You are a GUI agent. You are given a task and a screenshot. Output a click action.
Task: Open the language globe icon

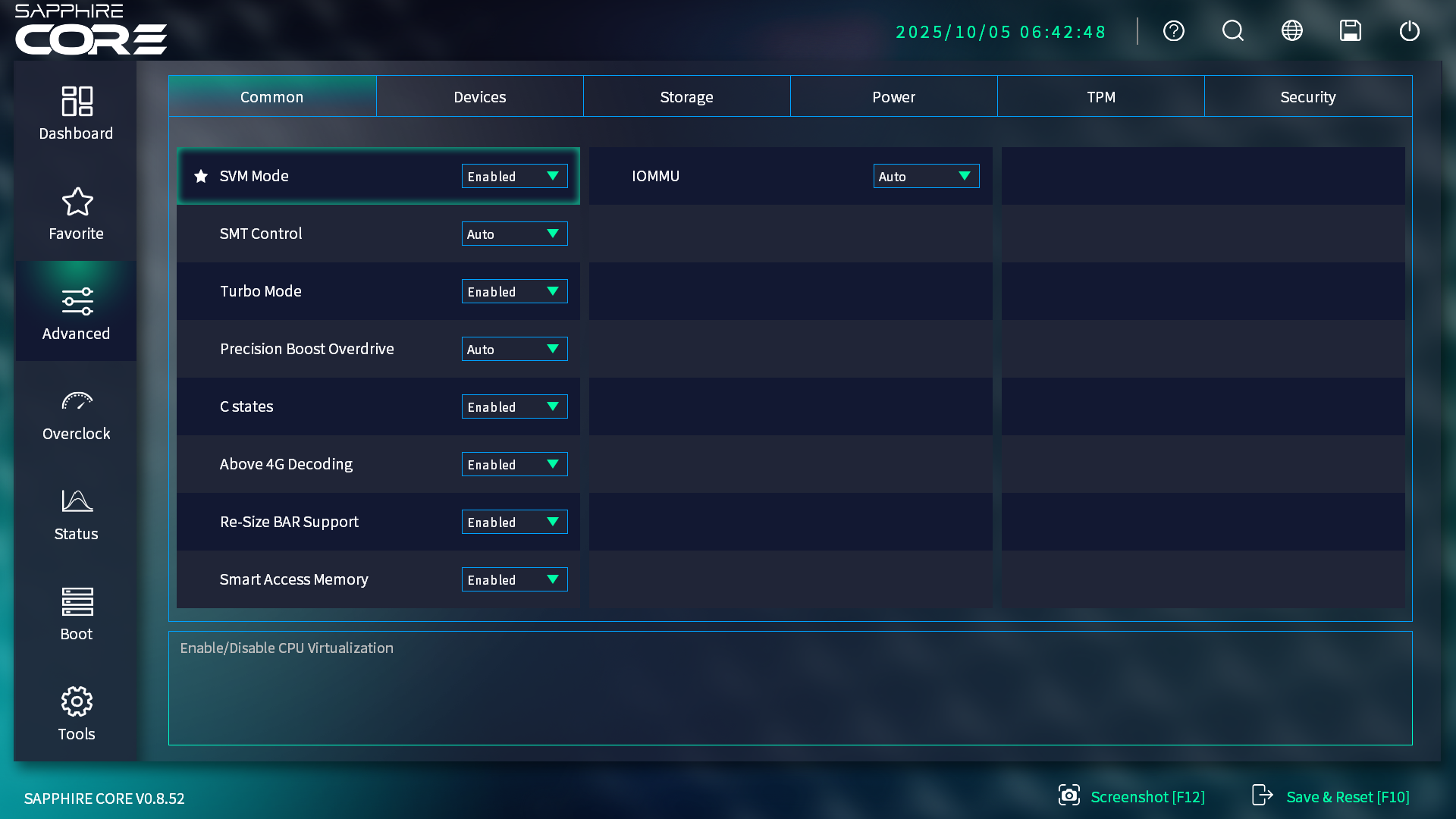coord(1292,31)
